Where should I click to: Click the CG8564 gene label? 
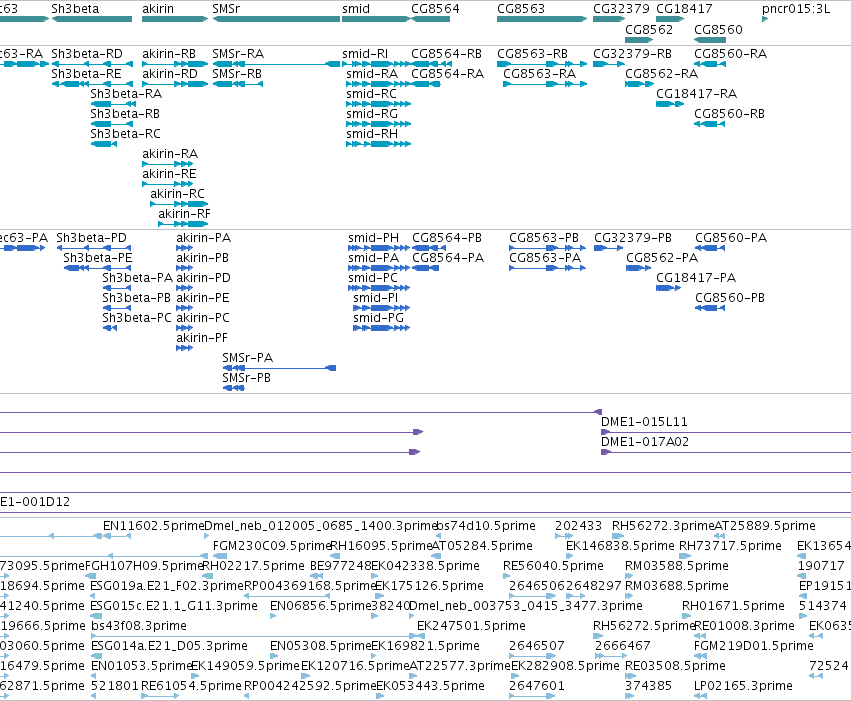tap(435, 9)
